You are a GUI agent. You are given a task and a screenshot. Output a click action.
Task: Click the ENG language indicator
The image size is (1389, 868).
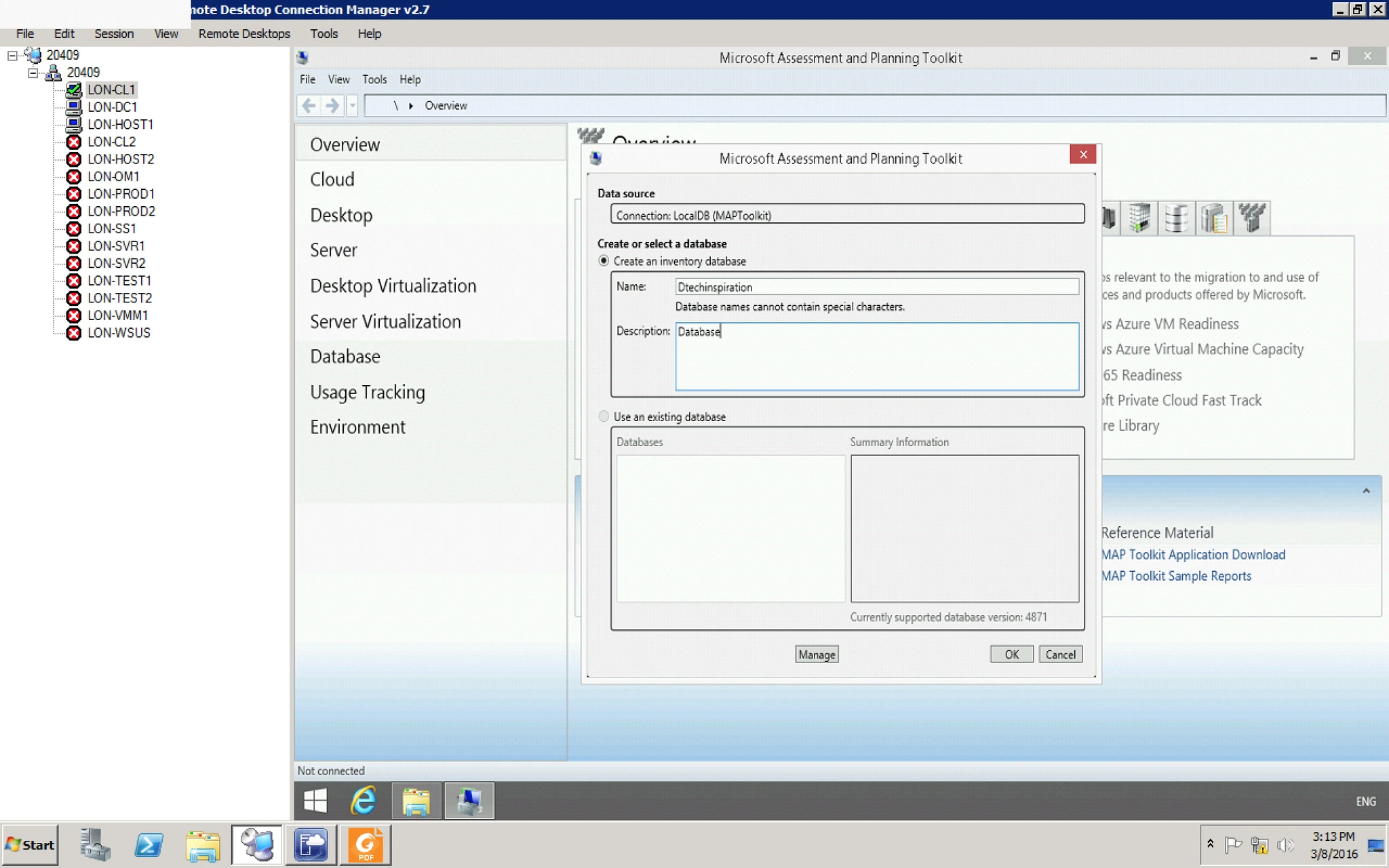click(1365, 802)
